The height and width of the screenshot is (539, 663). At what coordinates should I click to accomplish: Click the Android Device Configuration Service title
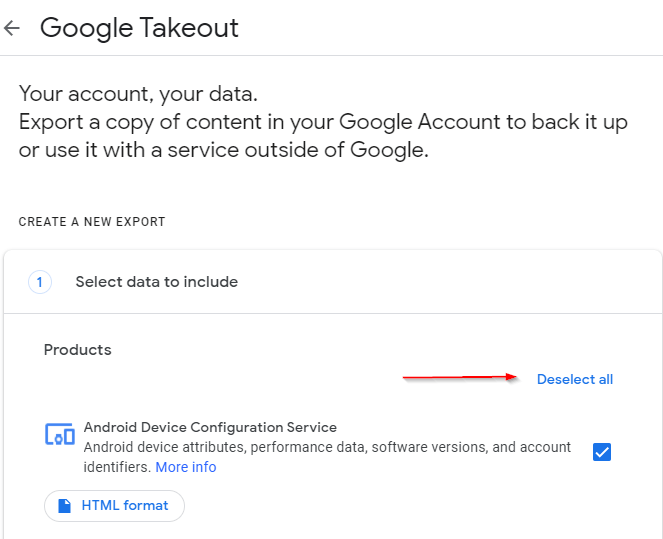[210, 427]
